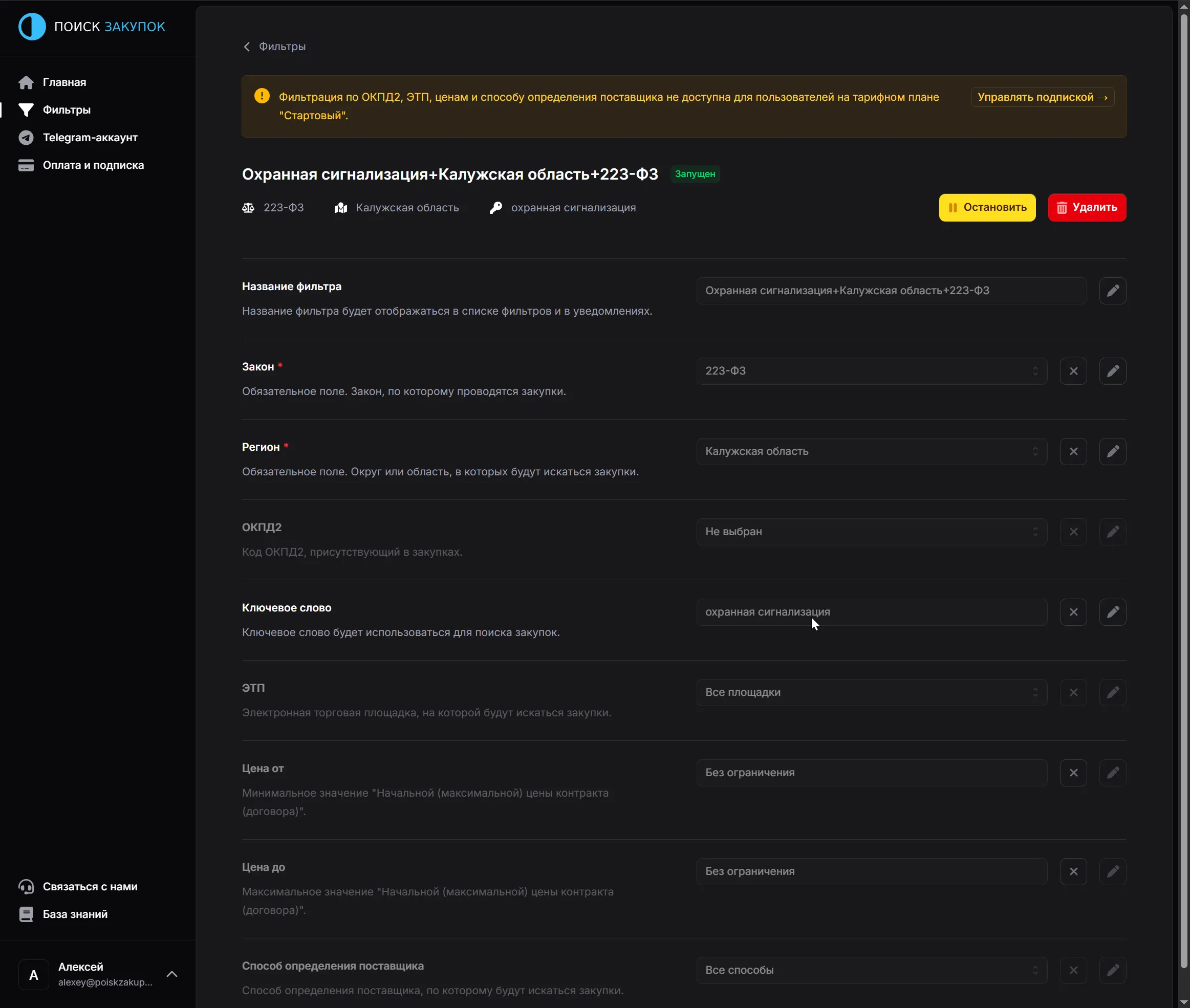The height and width of the screenshot is (1008, 1190).
Task: Clear the Регион field with X icon
Action: 1073,451
